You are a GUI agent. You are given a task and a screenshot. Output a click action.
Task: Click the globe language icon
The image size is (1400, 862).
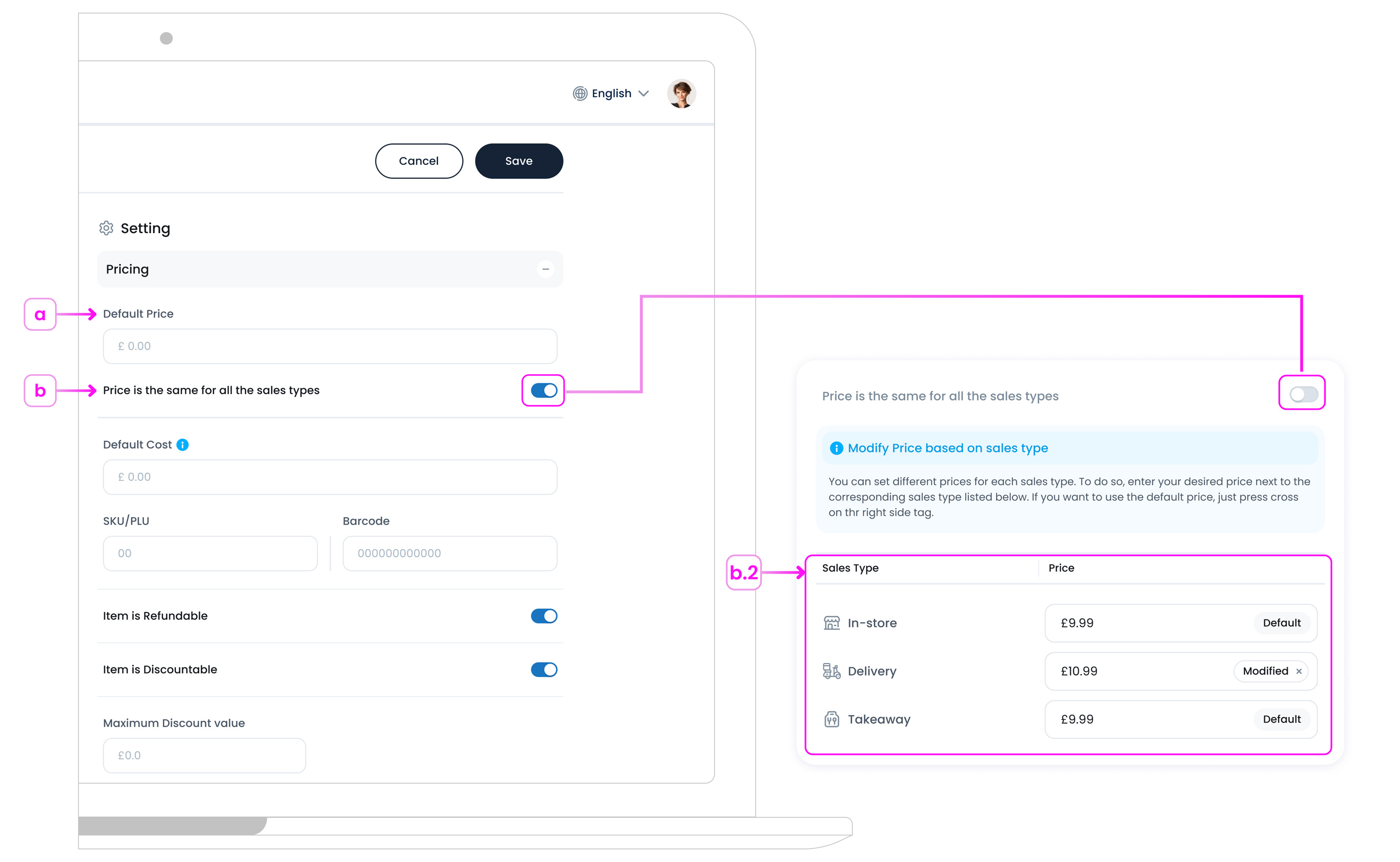[579, 93]
